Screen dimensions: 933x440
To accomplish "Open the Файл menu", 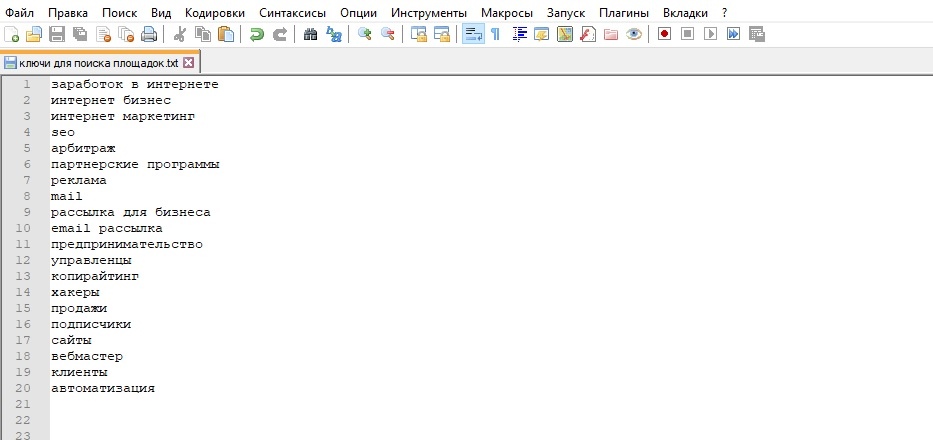I will click(x=19, y=12).
